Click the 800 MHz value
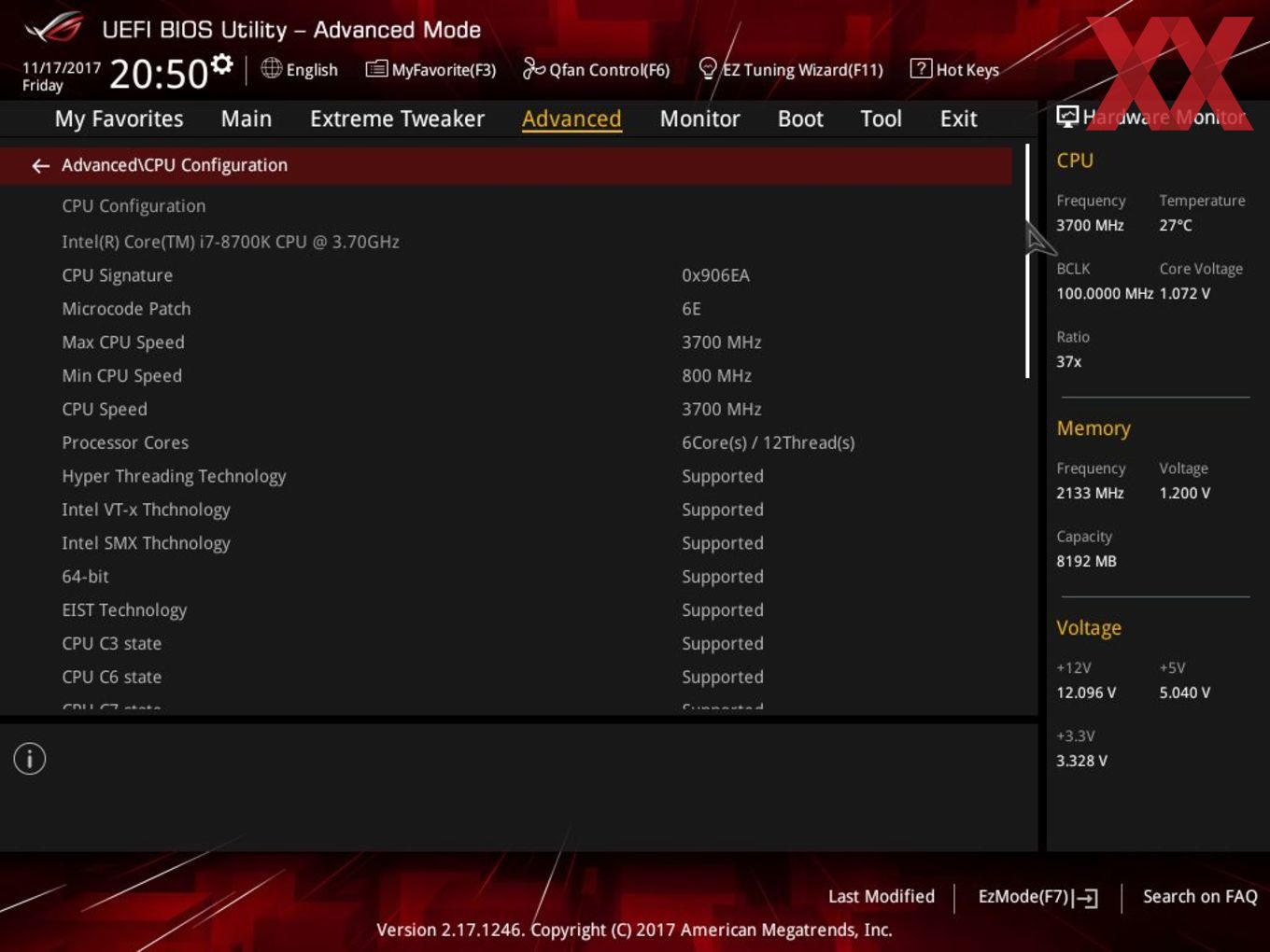This screenshot has height=952, width=1270. pyautogui.click(x=716, y=376)
